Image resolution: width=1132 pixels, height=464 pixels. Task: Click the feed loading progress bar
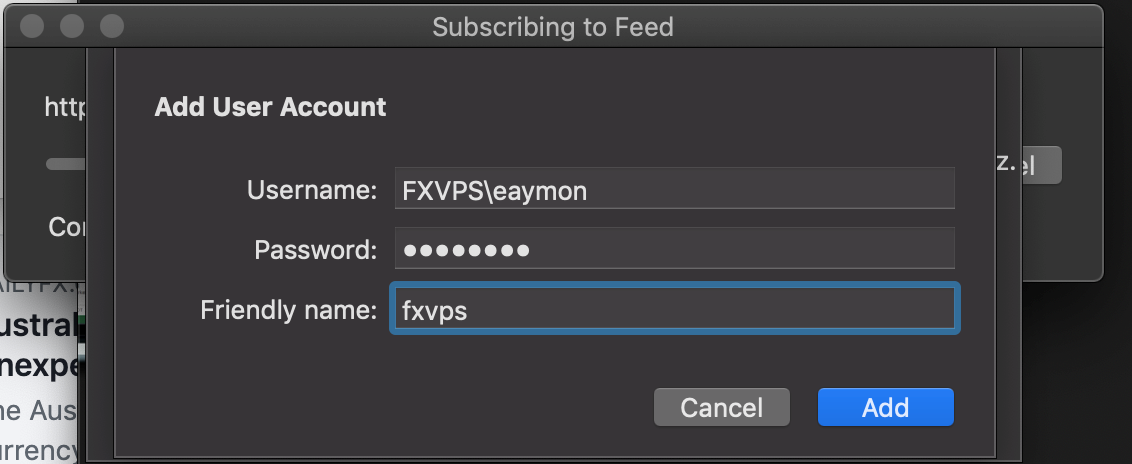66,164
